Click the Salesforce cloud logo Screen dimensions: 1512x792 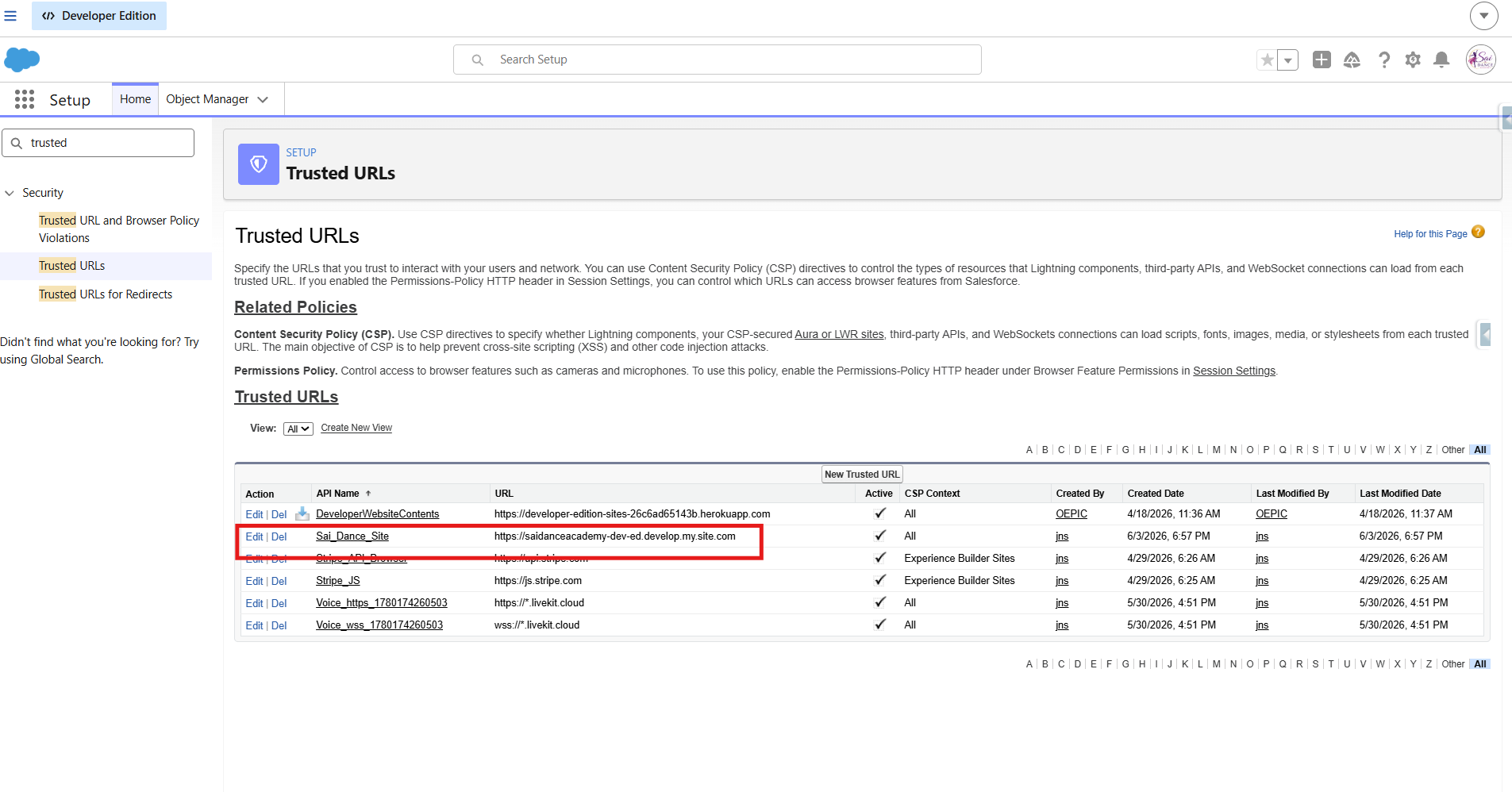tap(21, 60)
